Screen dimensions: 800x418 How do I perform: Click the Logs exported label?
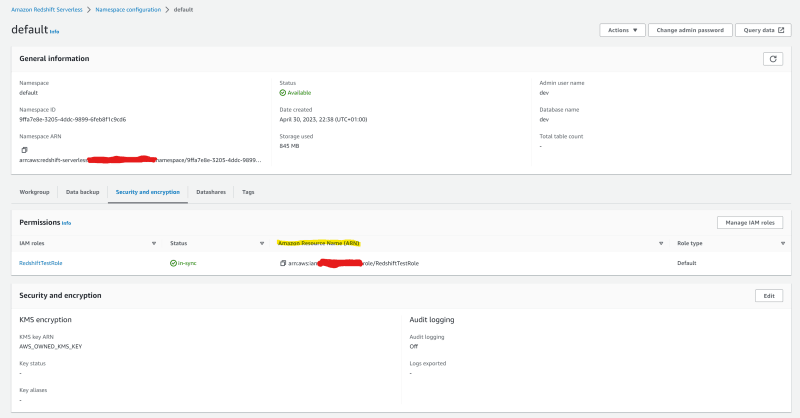point(428,363)
